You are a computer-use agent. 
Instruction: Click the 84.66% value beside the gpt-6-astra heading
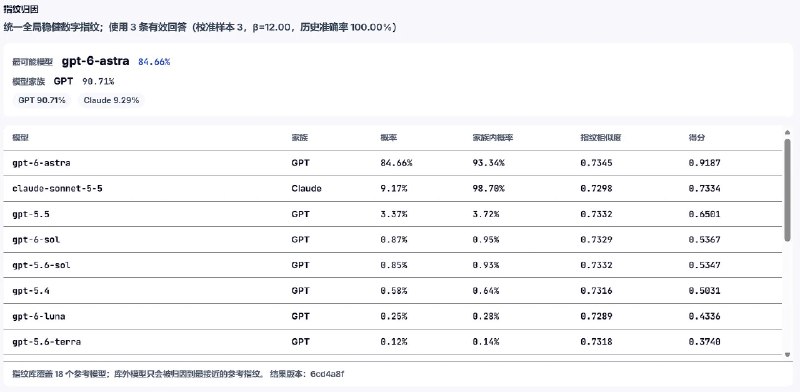click(154, 62)
